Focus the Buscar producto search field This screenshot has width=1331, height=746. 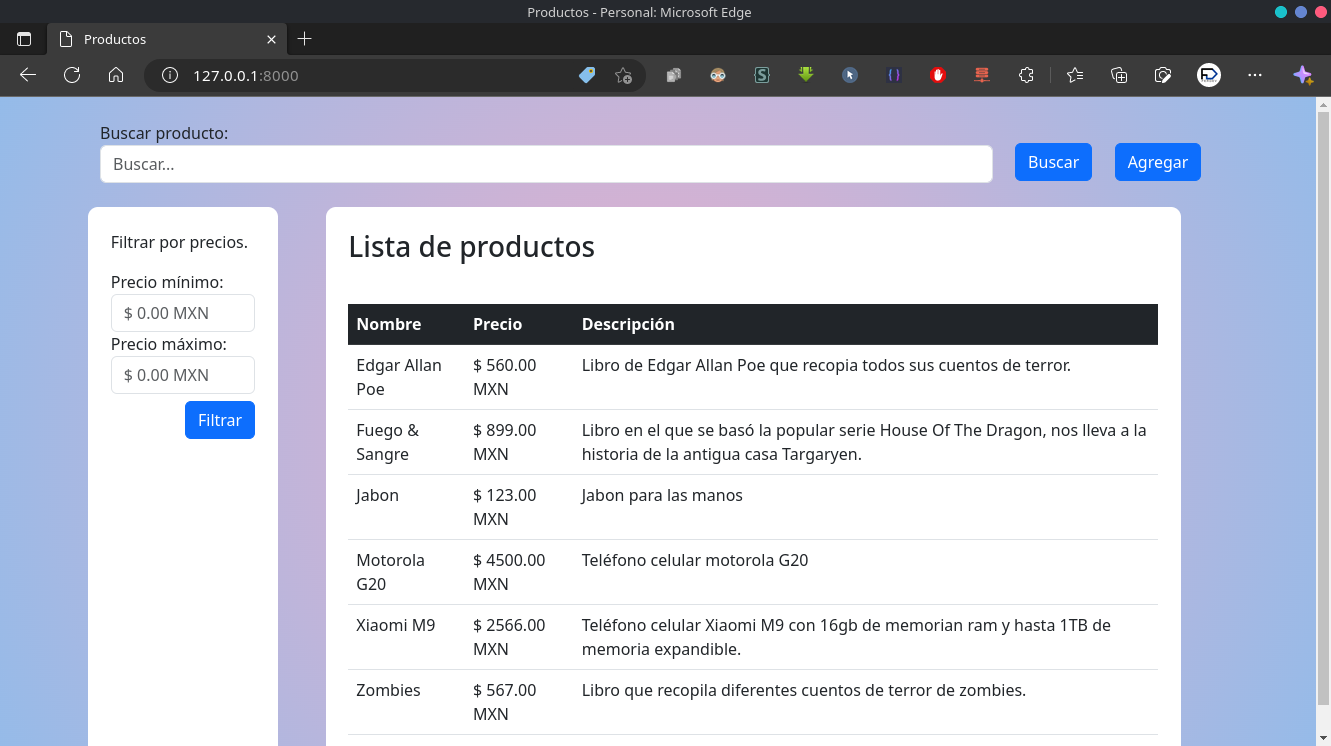coord(546,164)
